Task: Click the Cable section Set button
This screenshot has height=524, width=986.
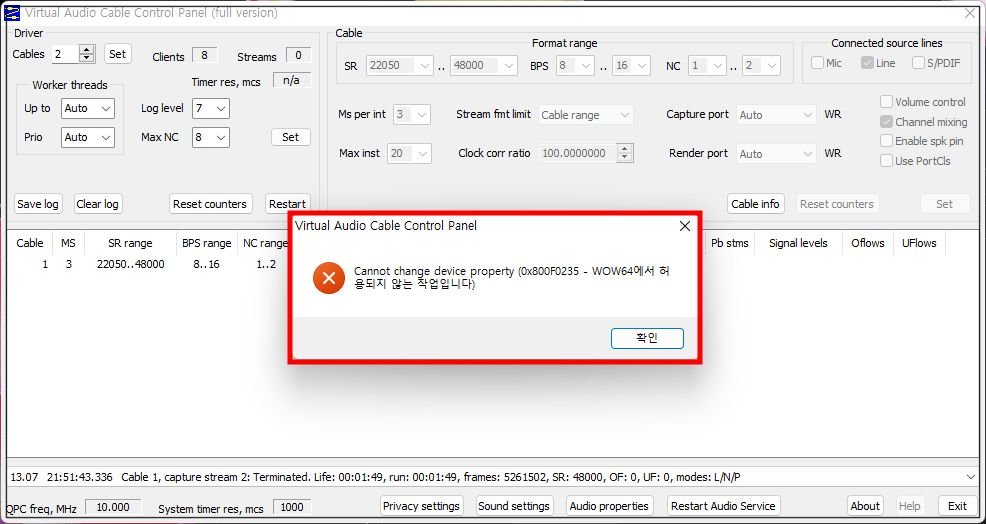Action: (944, 204)
